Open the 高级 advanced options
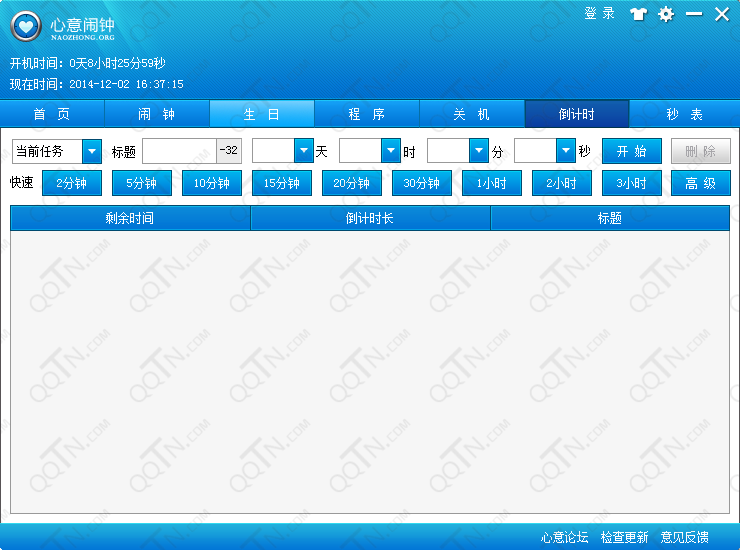Screen dimensions: 740x550 tap(701, 183)
